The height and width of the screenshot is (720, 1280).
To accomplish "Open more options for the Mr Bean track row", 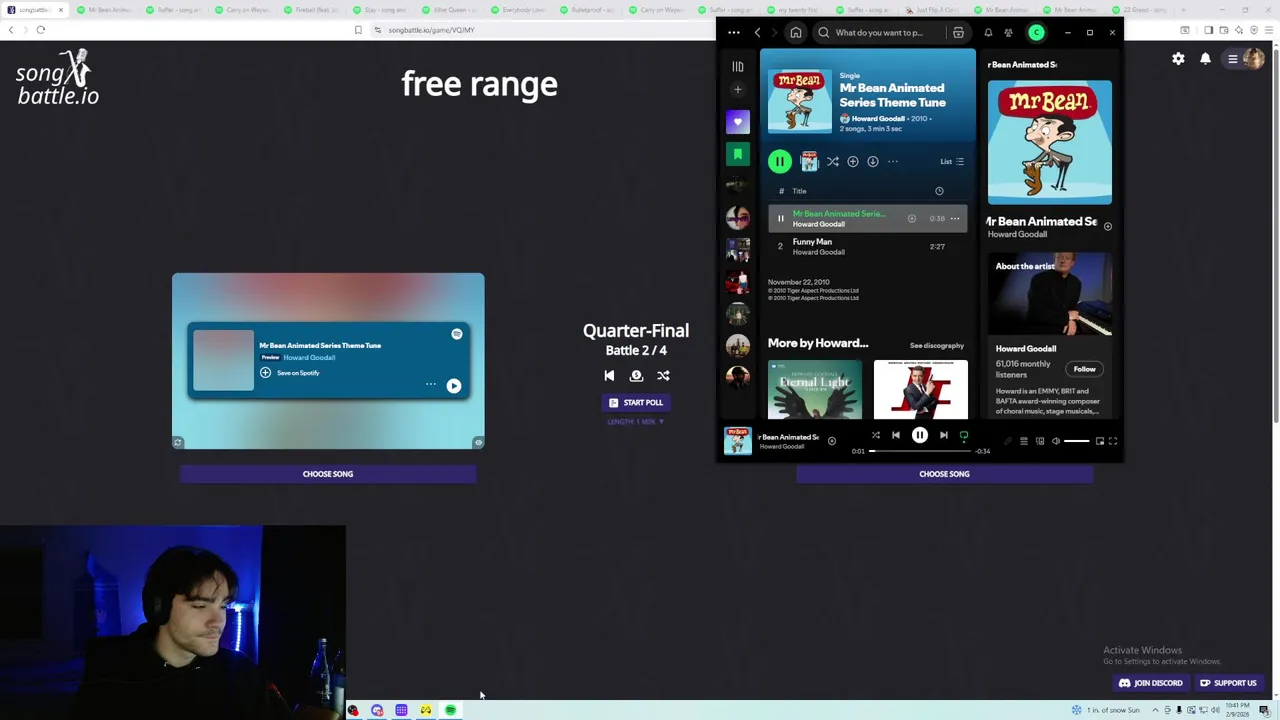I will tap(955, 218).
